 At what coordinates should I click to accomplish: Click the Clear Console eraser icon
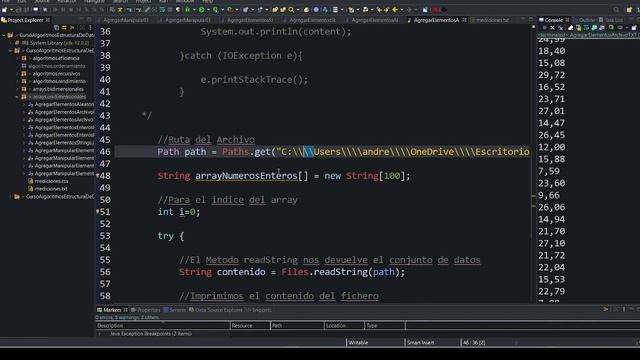[x=571, y=28]
